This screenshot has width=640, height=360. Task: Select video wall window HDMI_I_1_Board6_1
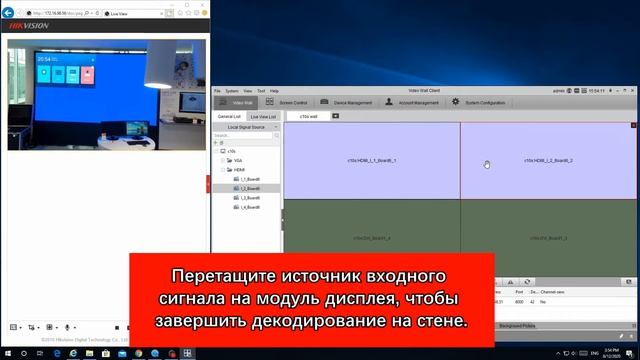point(372,161)
